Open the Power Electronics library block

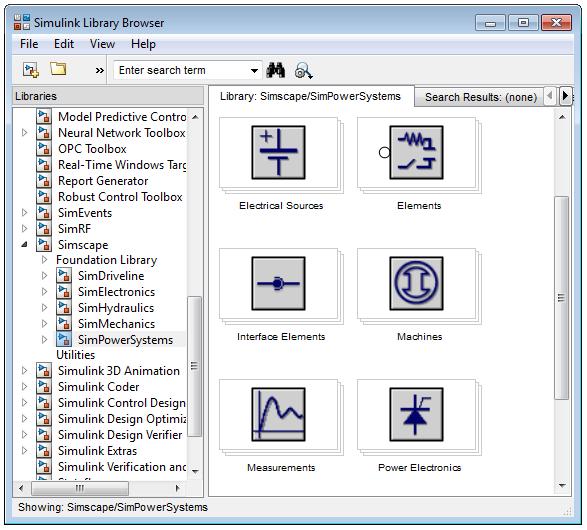416,414
